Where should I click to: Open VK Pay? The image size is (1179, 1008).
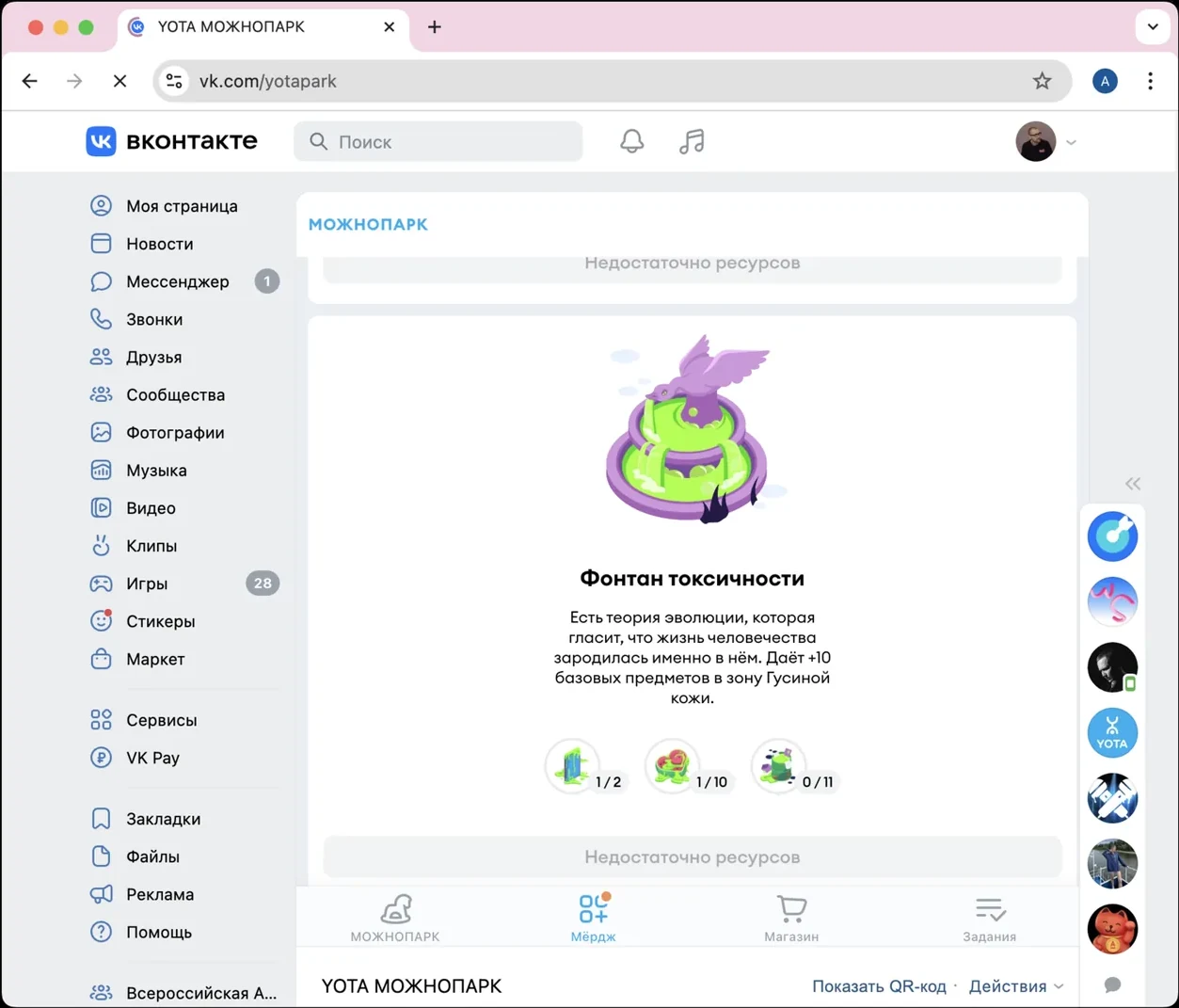(152, 758)
